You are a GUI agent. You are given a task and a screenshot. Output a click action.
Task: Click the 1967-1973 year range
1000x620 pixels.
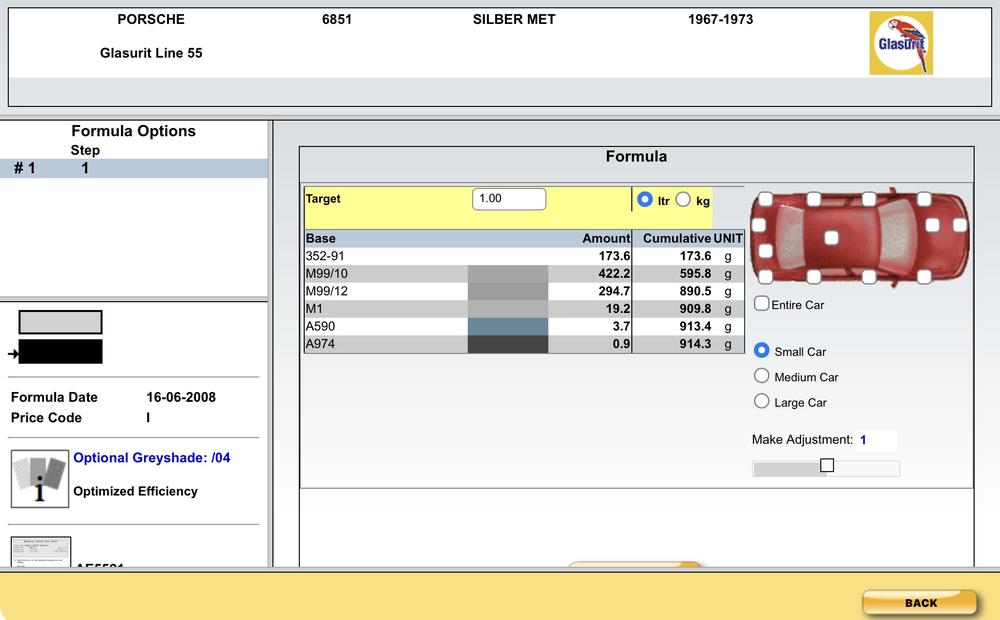pos(721,19)
